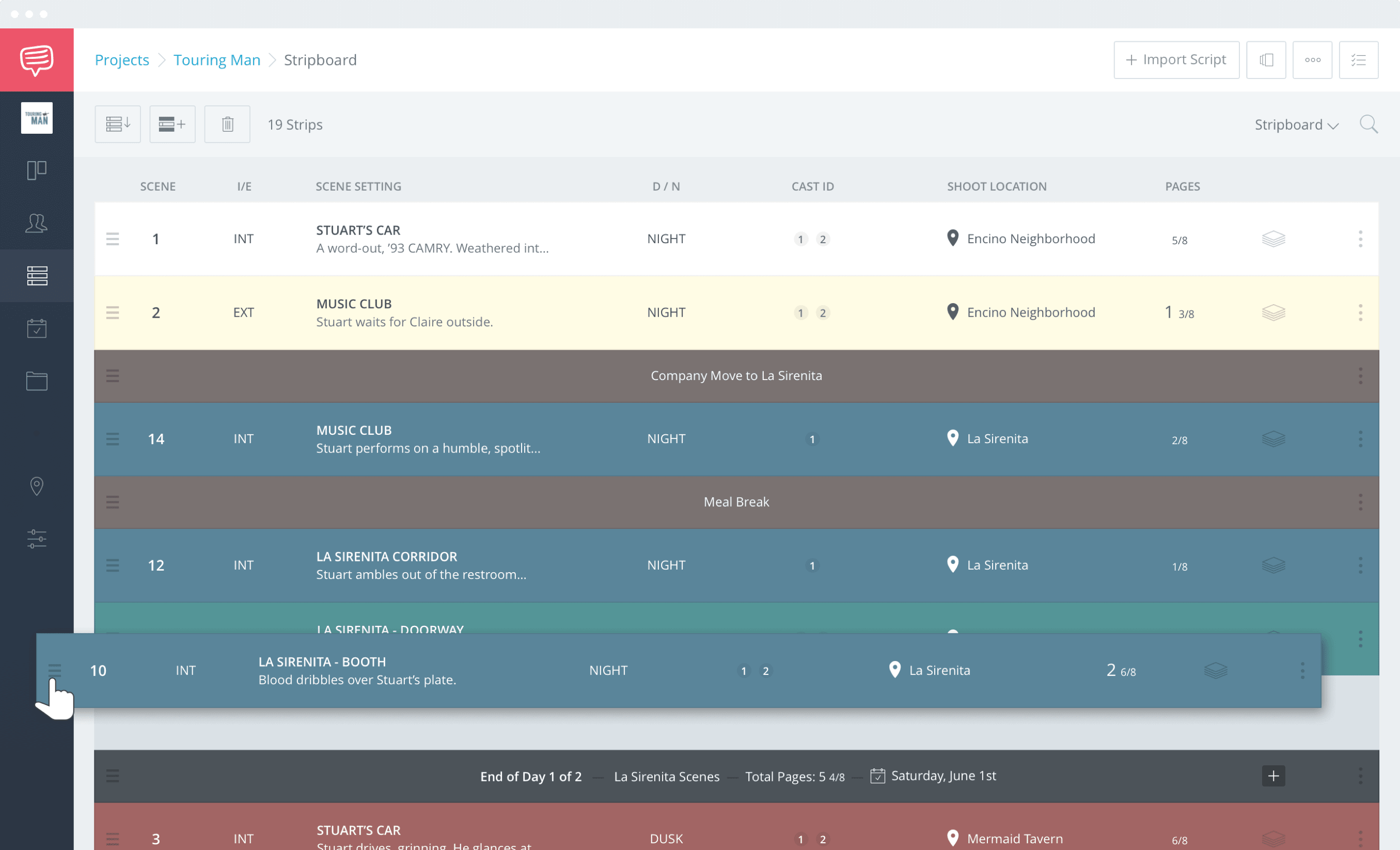
Task: Open the three-dot more options header button
Action: [x=1313, y=60]
